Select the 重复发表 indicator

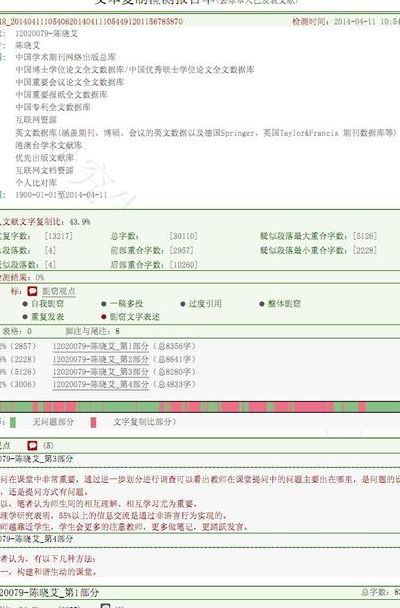point(43,317)
